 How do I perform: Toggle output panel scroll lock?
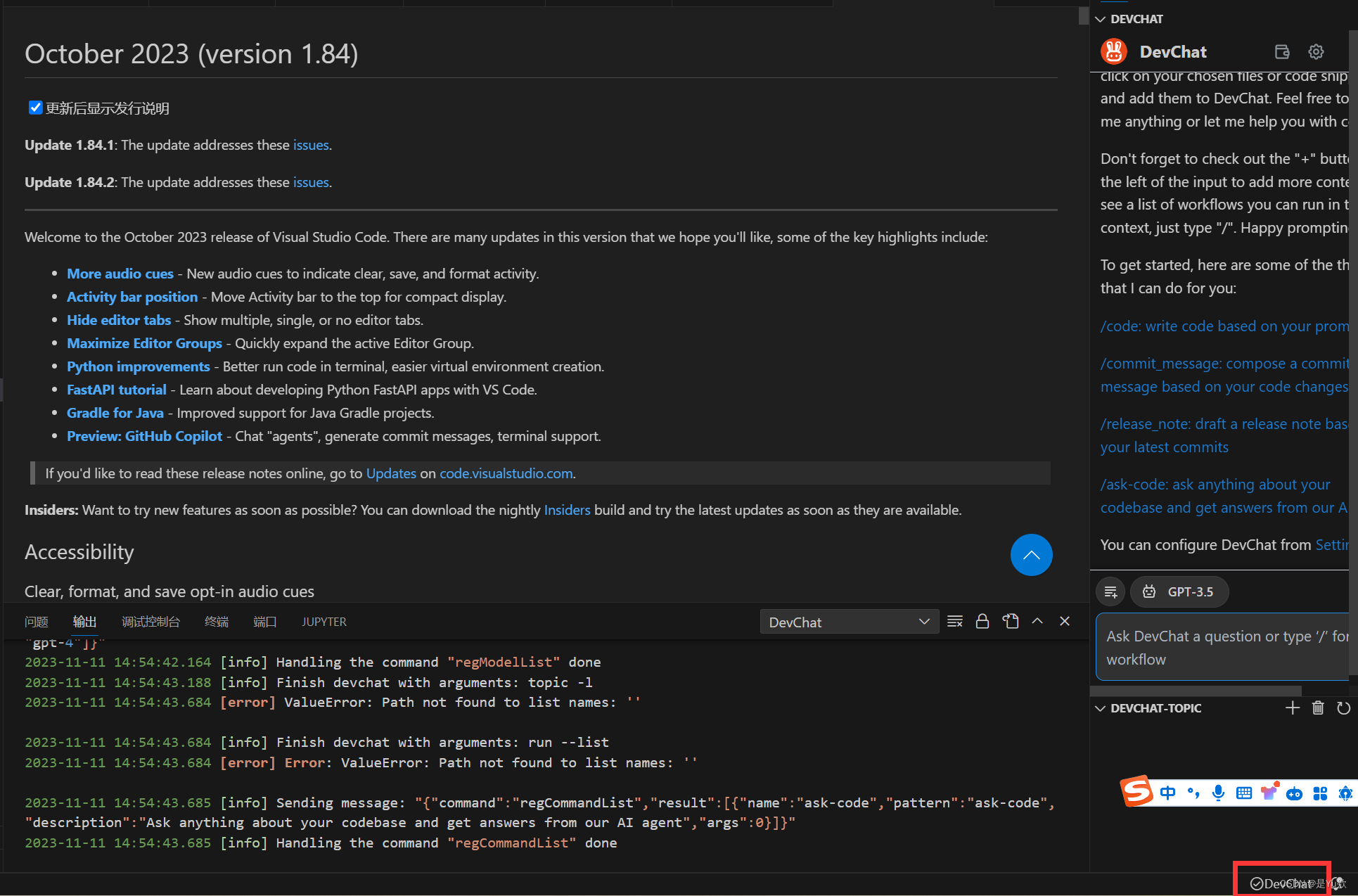982,622
